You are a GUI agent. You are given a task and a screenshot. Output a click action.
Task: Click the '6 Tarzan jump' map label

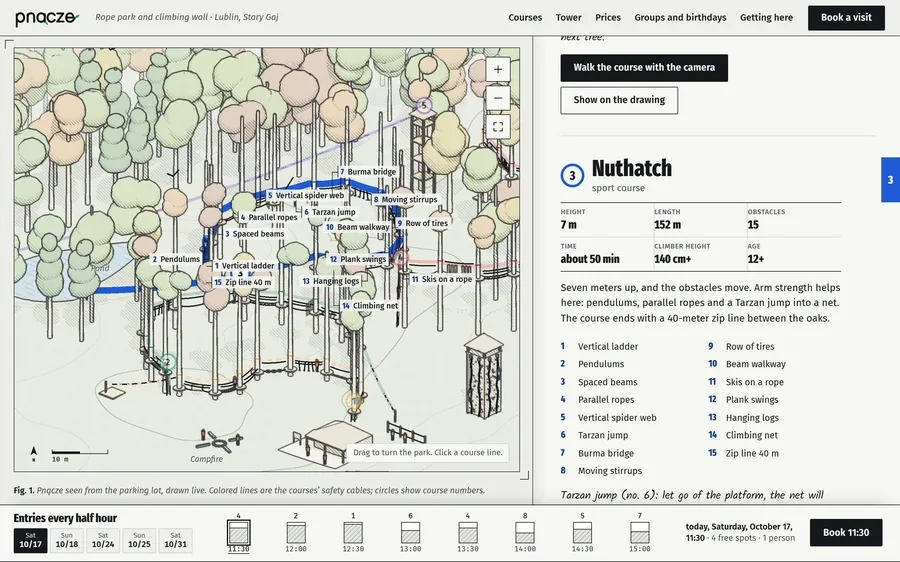click(330, 212)
